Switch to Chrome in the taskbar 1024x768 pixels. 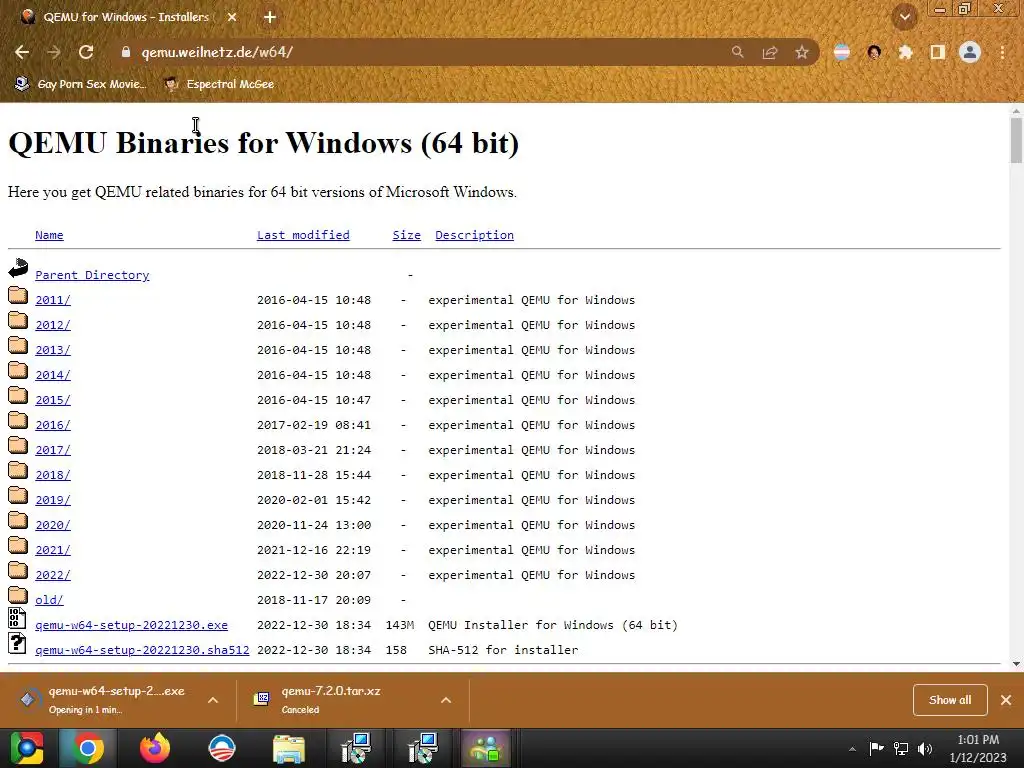88,748
